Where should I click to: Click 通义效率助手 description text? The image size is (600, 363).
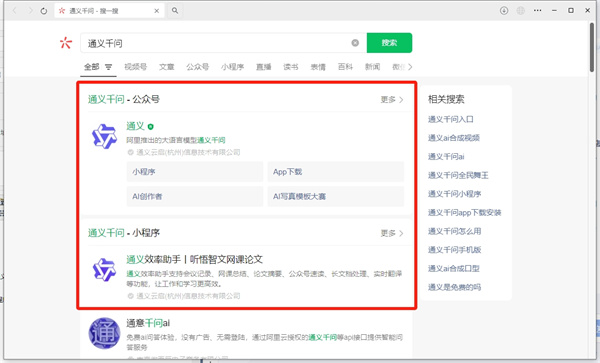tap(264, 279)
